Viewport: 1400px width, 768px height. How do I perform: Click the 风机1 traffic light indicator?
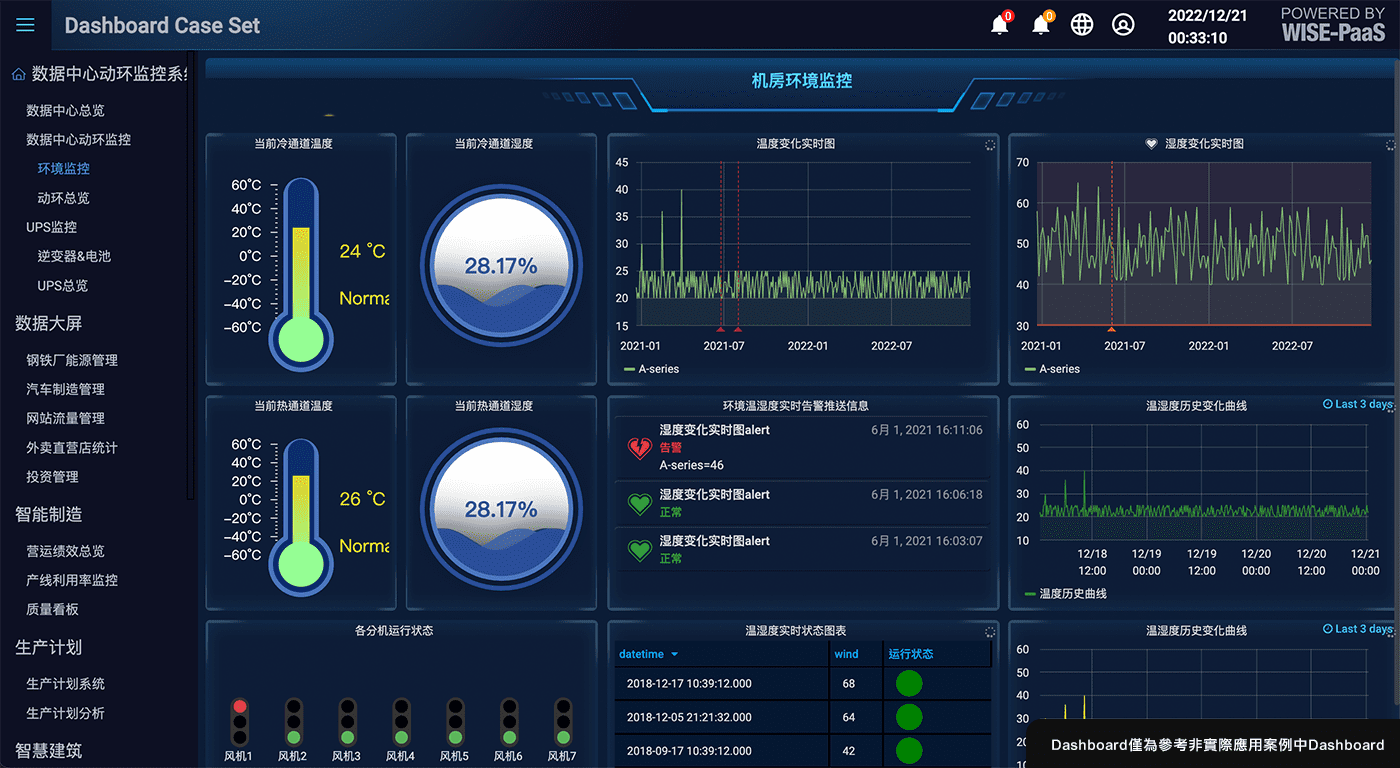pos(239,721)
